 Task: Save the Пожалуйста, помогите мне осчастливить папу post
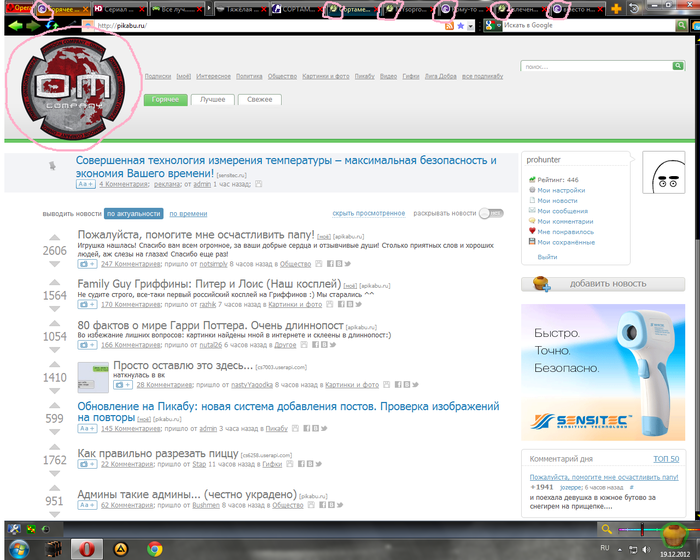click(318, 264)
